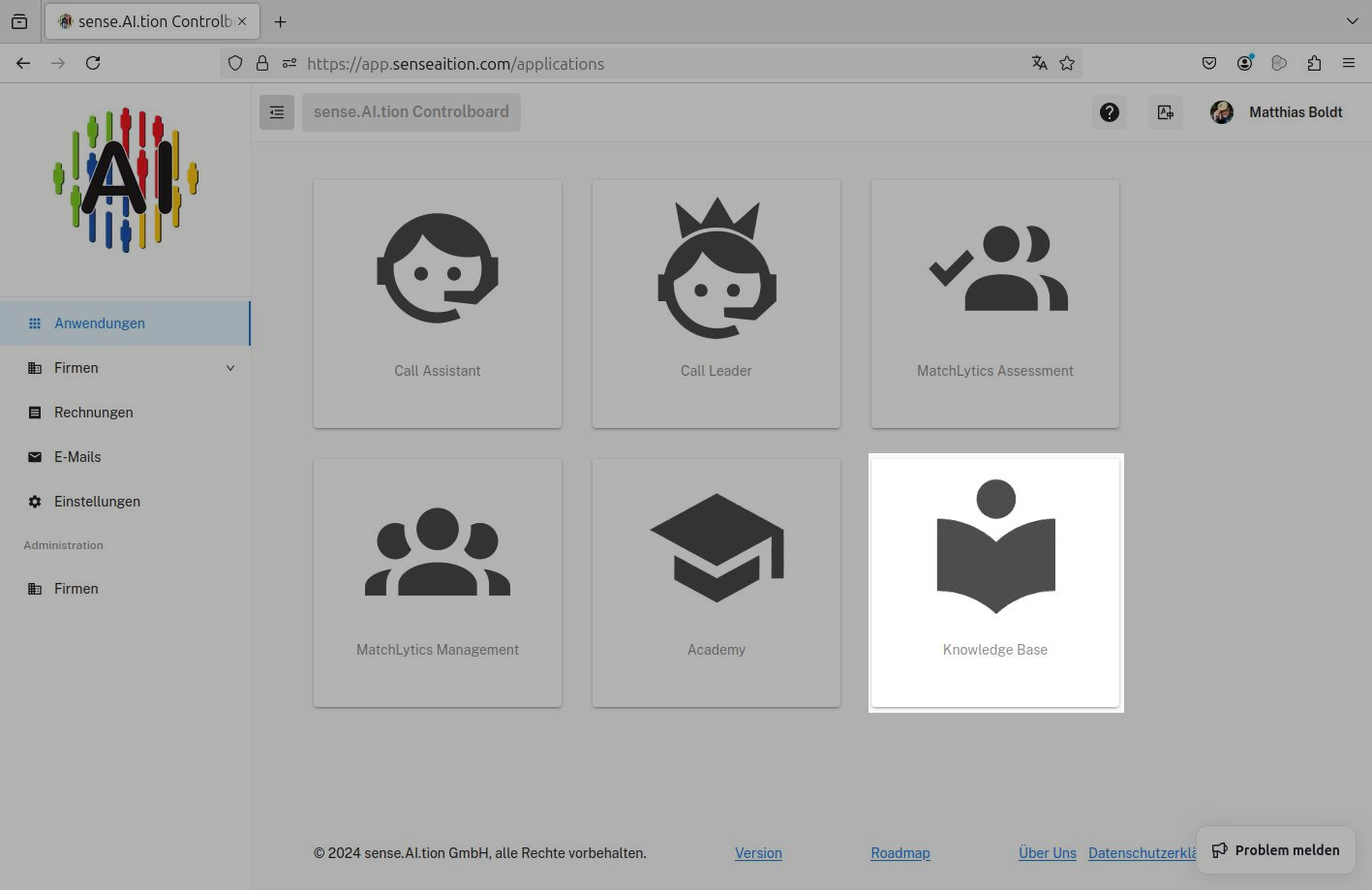Open the Call Leader application card

[x=716, y=304]
